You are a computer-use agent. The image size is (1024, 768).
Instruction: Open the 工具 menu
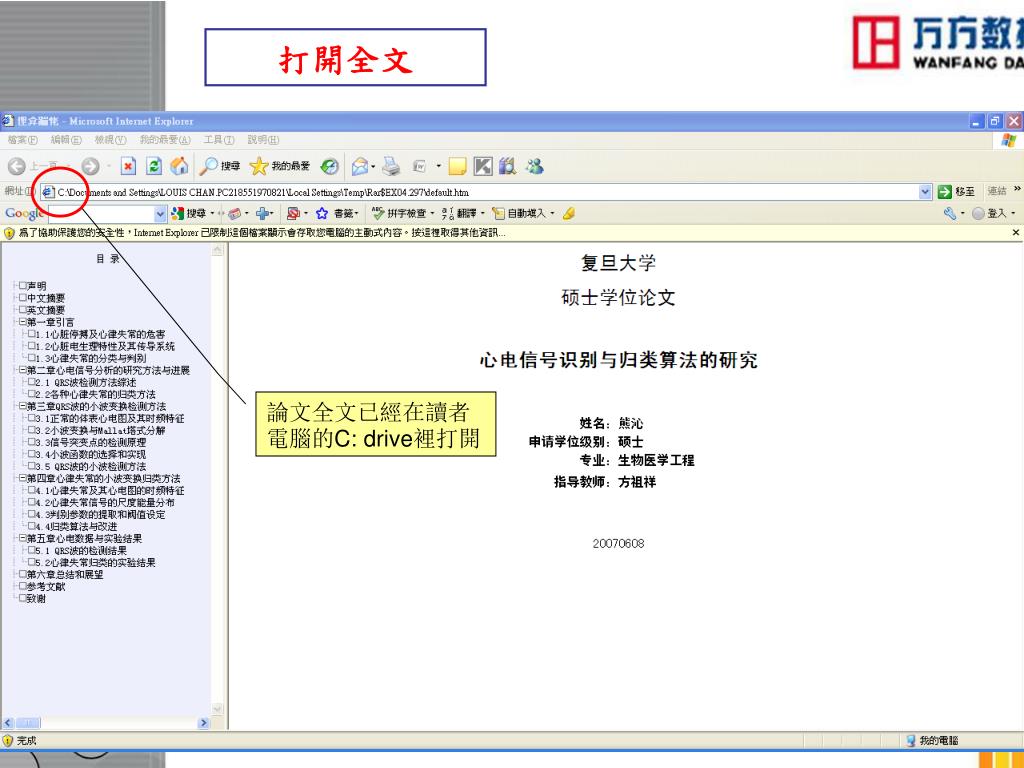click(219, 140)
